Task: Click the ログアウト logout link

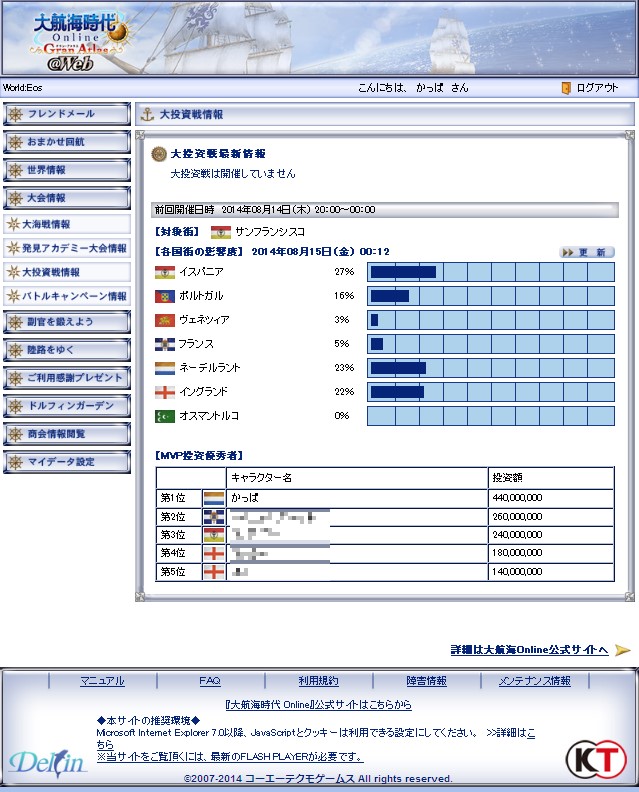Action: point(597,88)
